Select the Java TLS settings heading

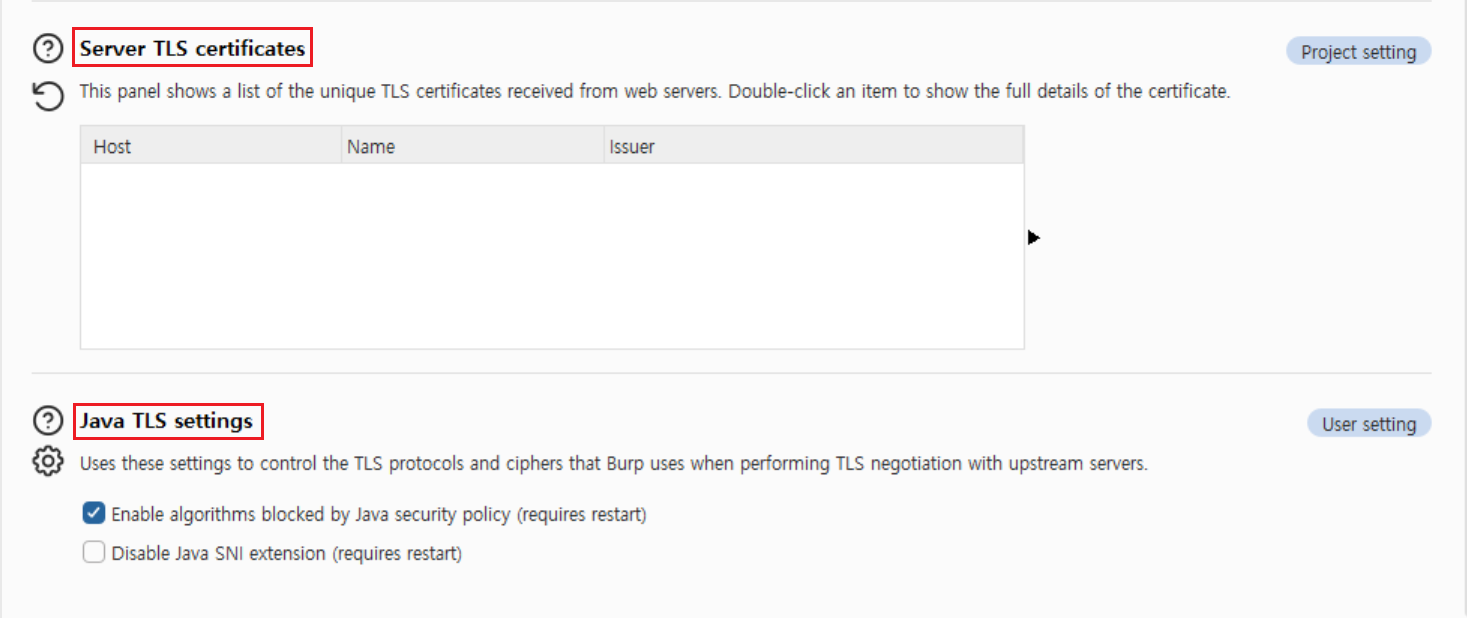pos(167,421)
